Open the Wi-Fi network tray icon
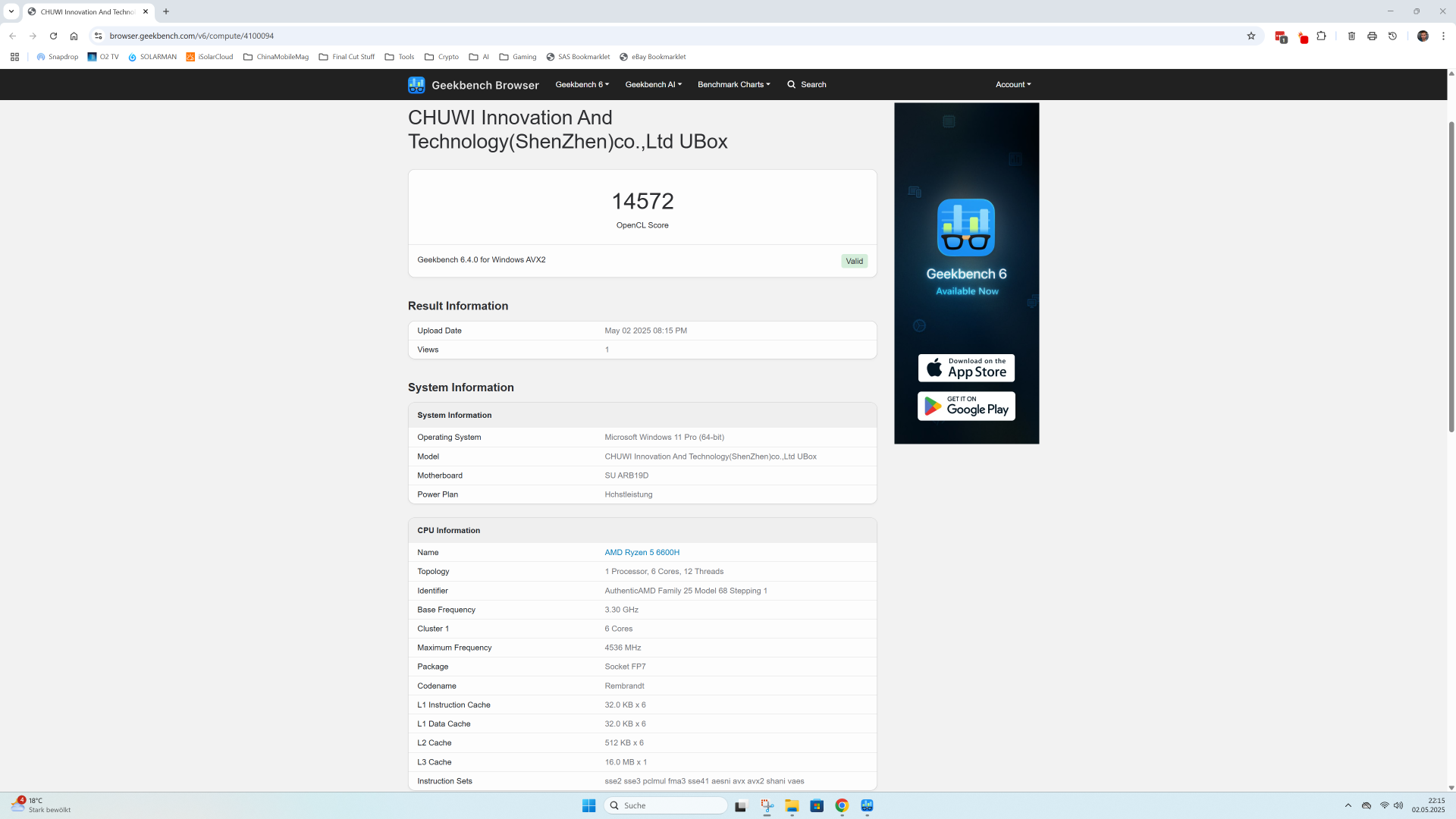This screenshot has height=819, width=1456. coord(1385,805)
